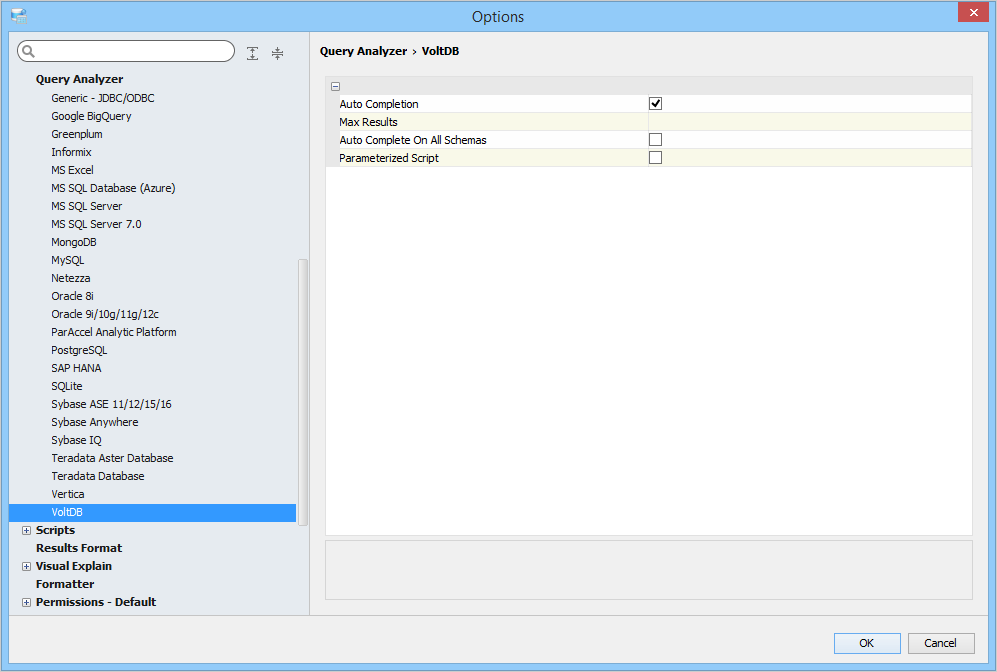The width and height of the screenshot is (997, 672).
Task: Select MySQL in the list
Action: tap(67, 260)
